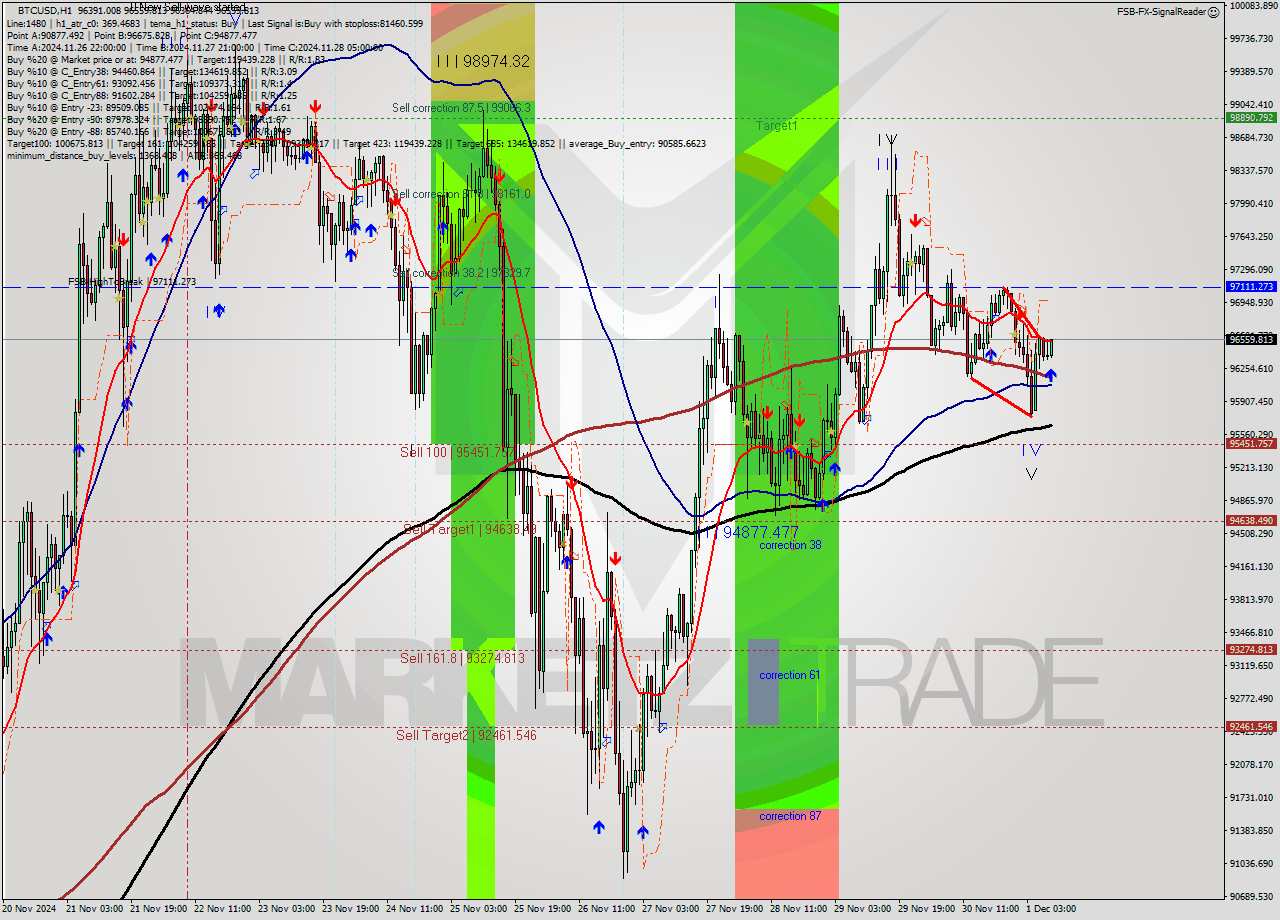Click the 'Sell correction 38.2 | 97329.7' label

click(461, 272)
